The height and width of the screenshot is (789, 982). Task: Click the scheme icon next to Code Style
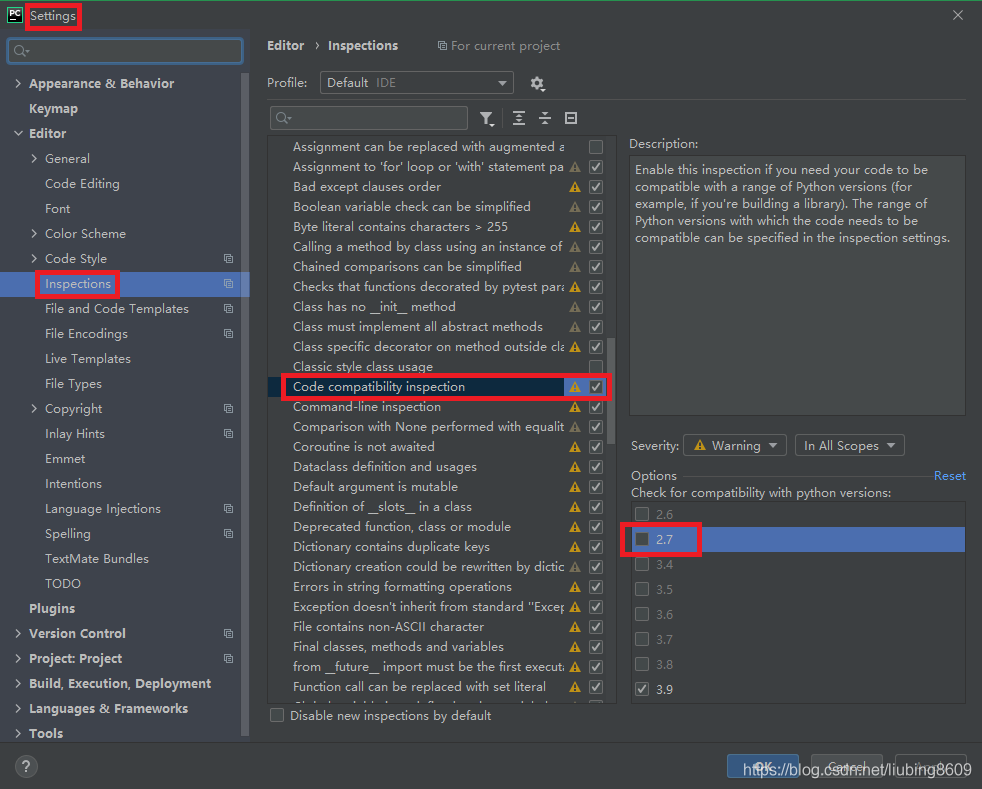pos(229,258)
